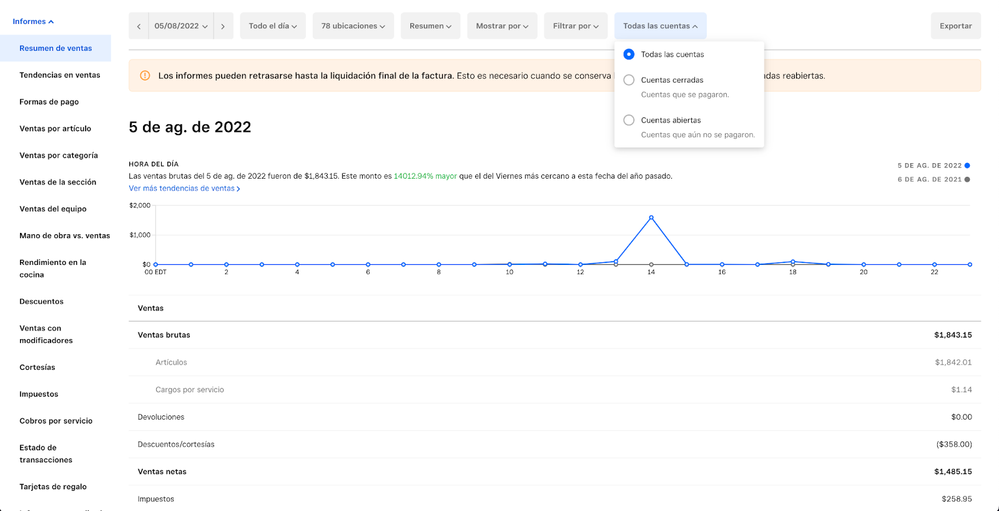Open the Mostrar por dropdown
The image size is (999, 511).
[502, 26]
